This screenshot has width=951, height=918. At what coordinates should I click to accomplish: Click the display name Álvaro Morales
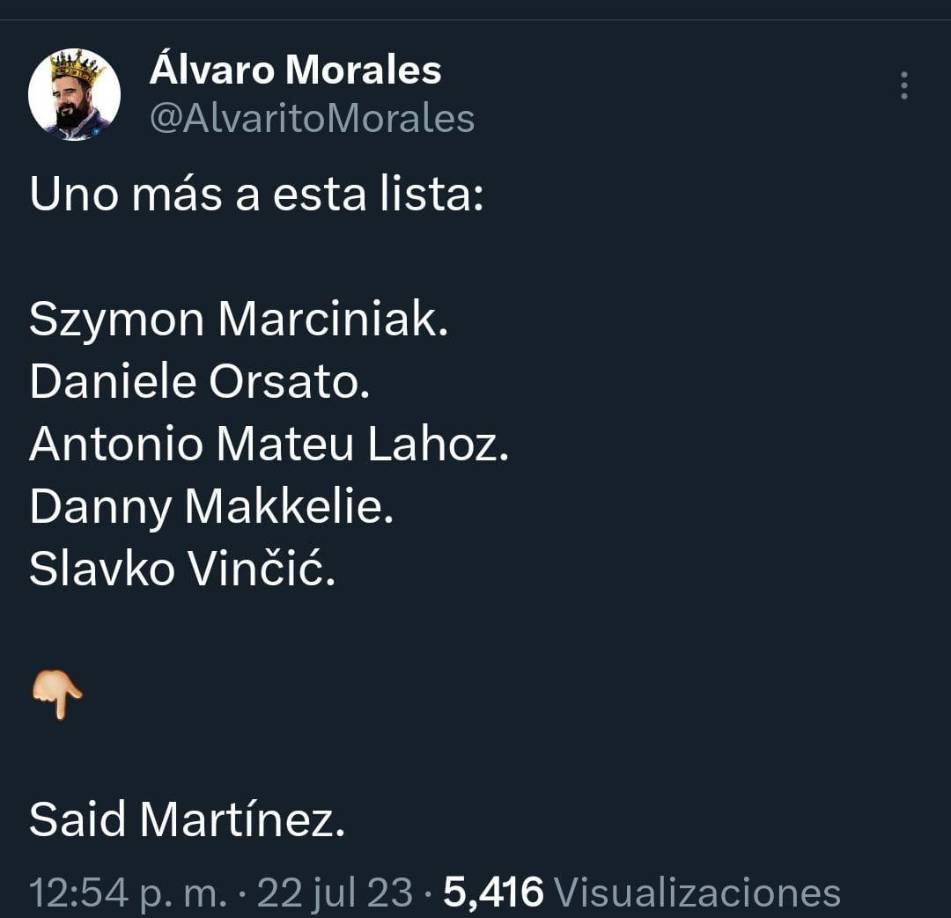point(295,70)
